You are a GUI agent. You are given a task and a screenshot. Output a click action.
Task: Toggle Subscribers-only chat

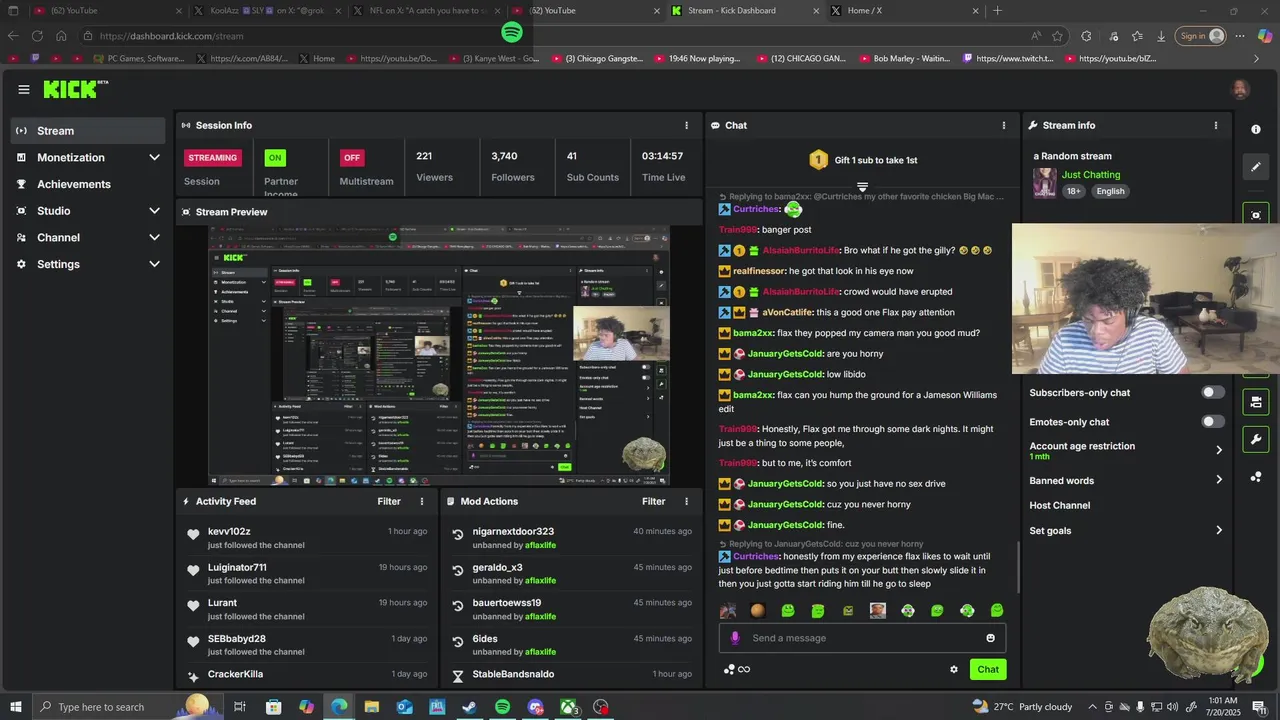coord(1212,393)
